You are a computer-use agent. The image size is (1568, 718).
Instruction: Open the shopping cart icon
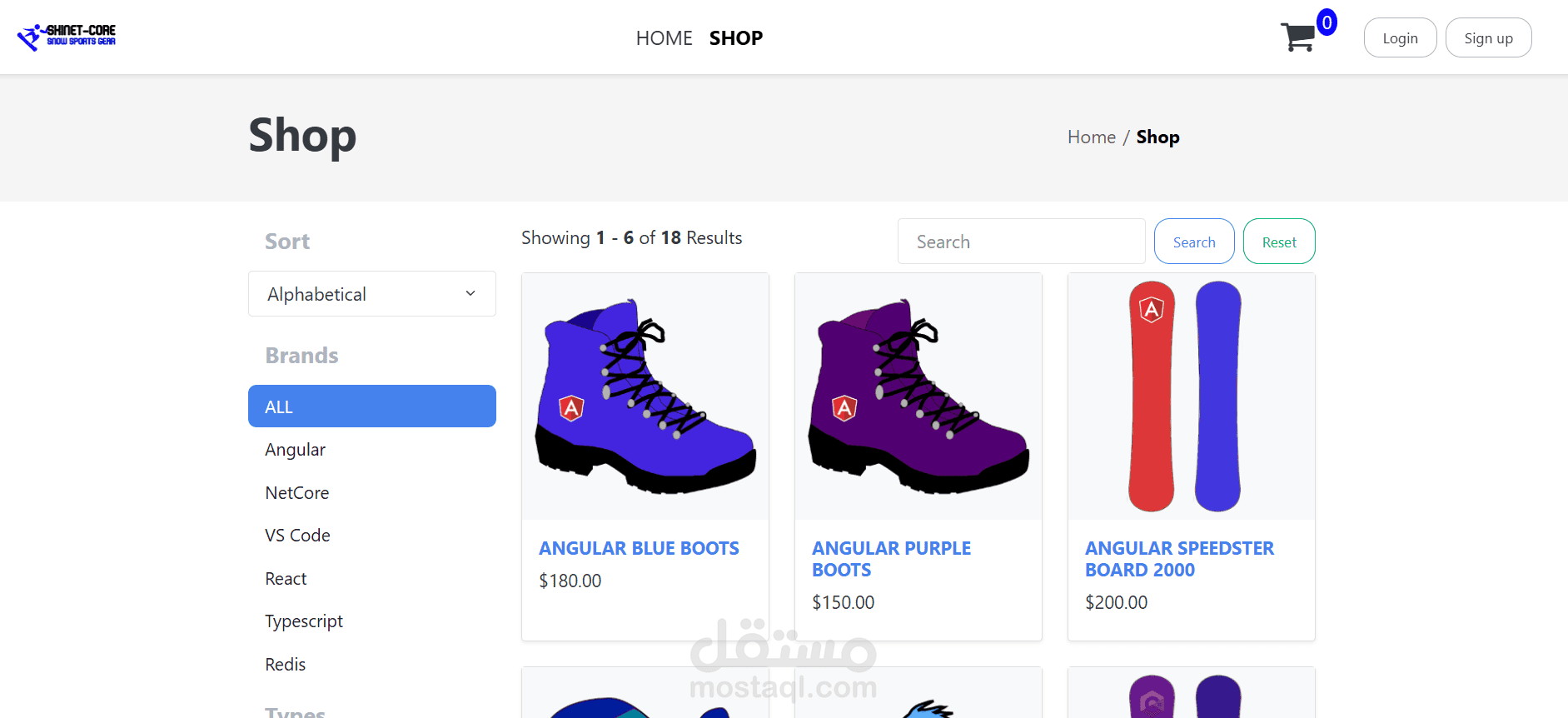1297,37
